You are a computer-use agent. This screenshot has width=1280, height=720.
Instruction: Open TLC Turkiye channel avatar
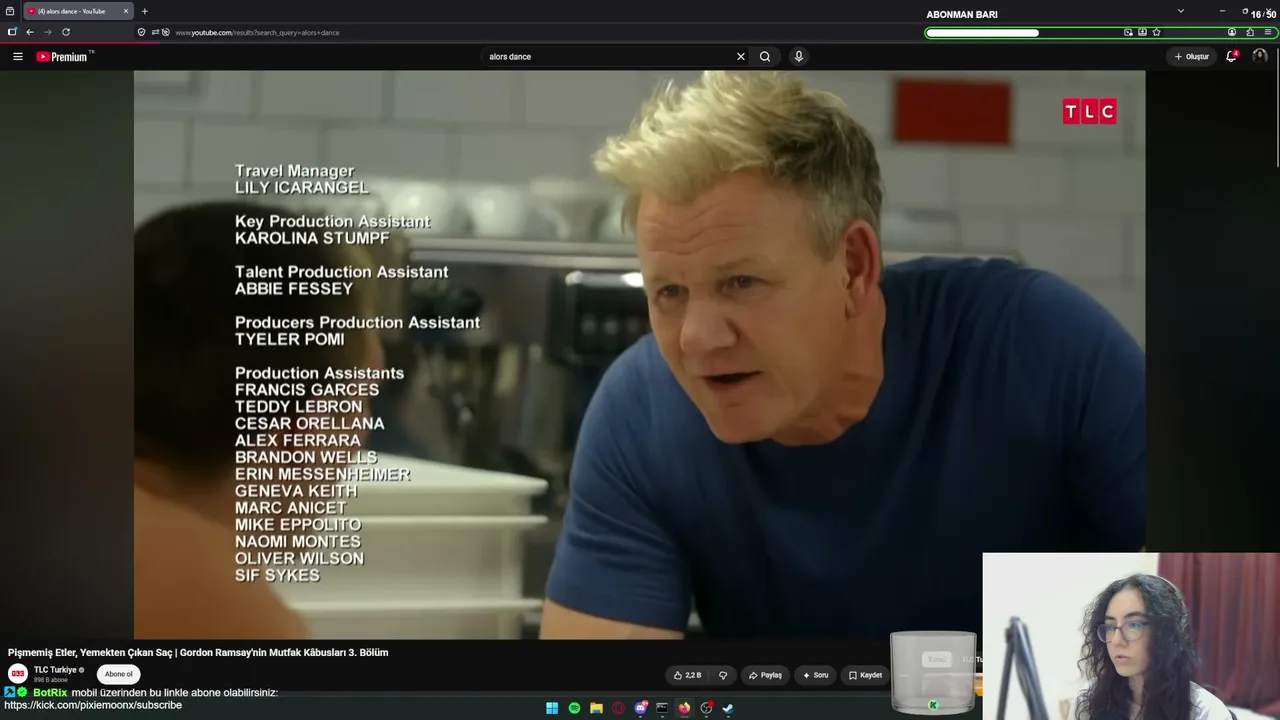tap(18, 674)
